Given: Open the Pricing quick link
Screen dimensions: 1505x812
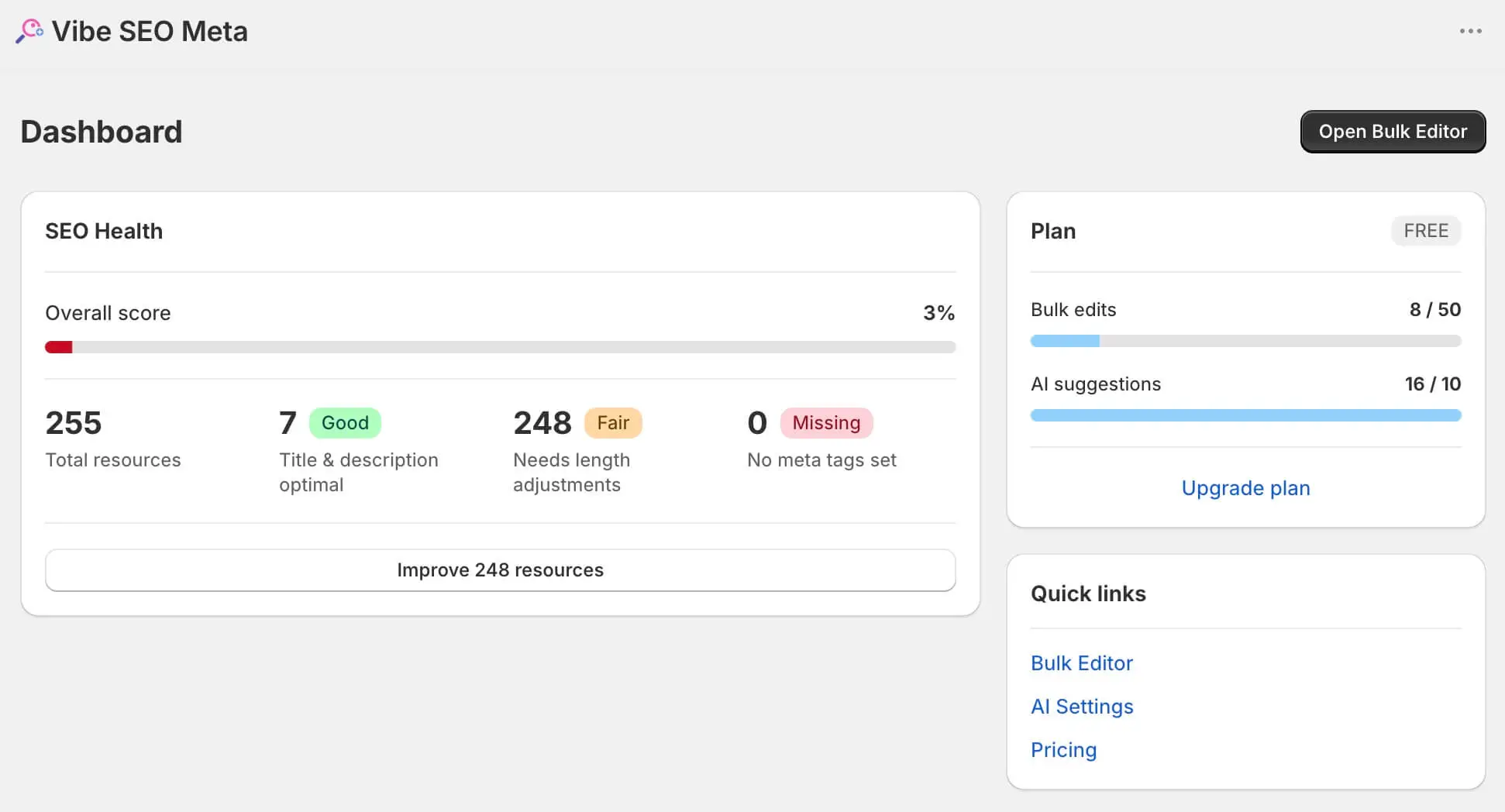Looking at the screenshot, I should pyautogui.click(x=1063, y=750).
